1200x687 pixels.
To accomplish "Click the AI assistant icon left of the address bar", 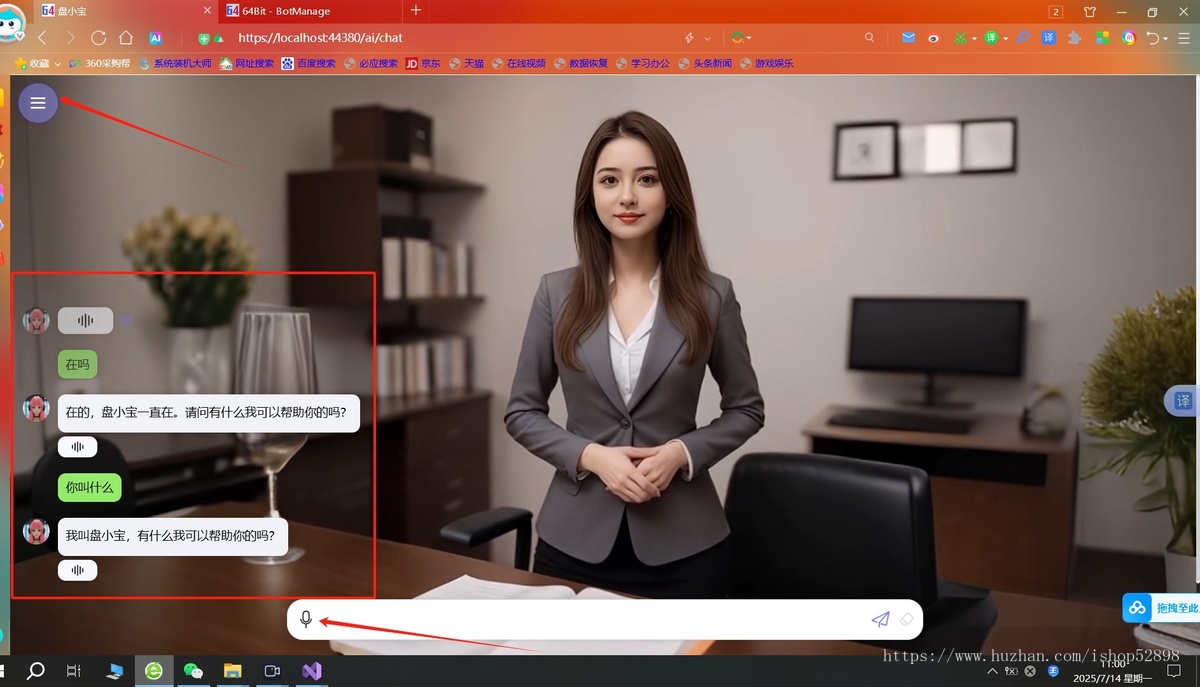I will click(155, 38).
